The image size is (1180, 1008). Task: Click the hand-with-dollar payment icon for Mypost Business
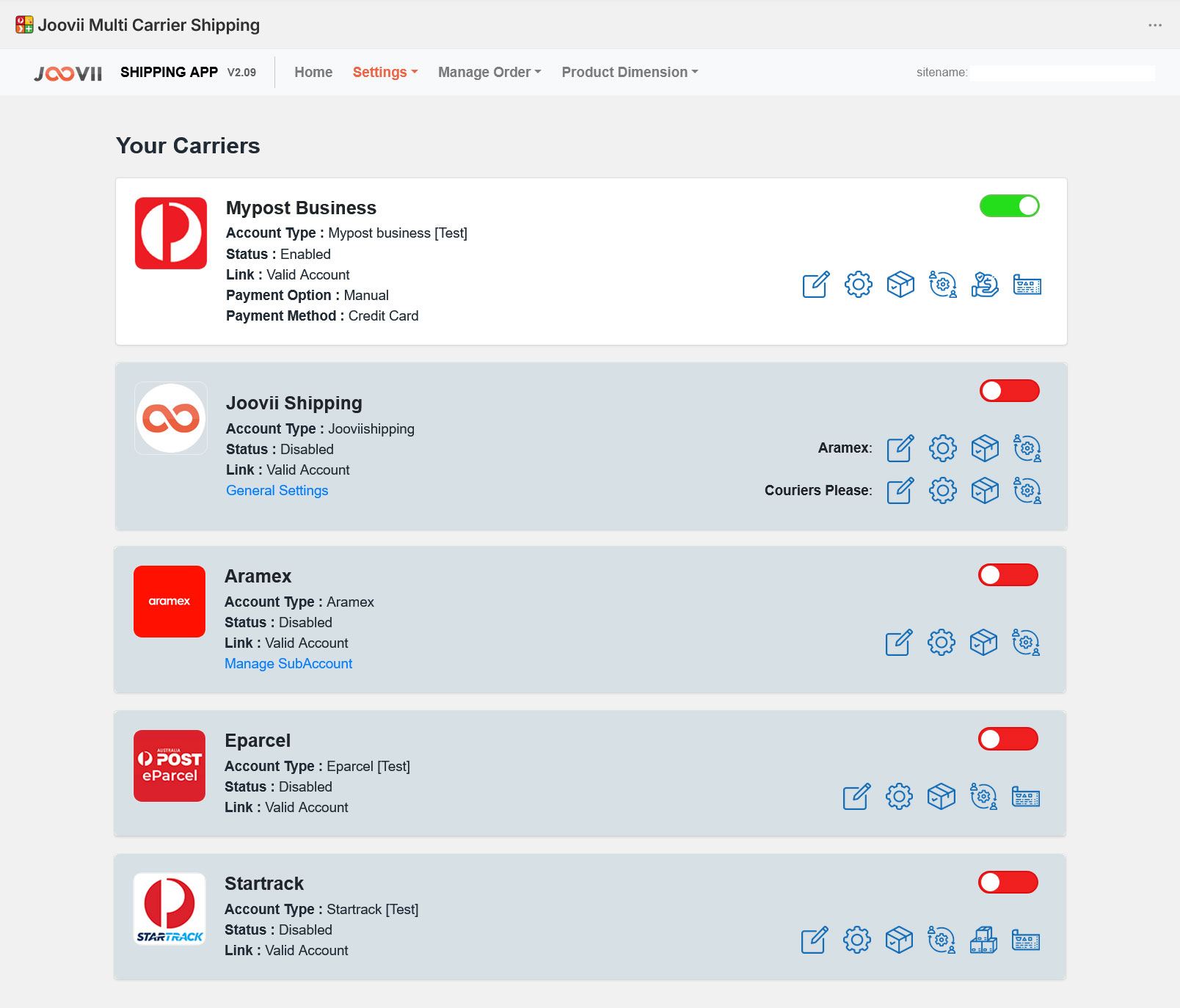click(985, 284)
